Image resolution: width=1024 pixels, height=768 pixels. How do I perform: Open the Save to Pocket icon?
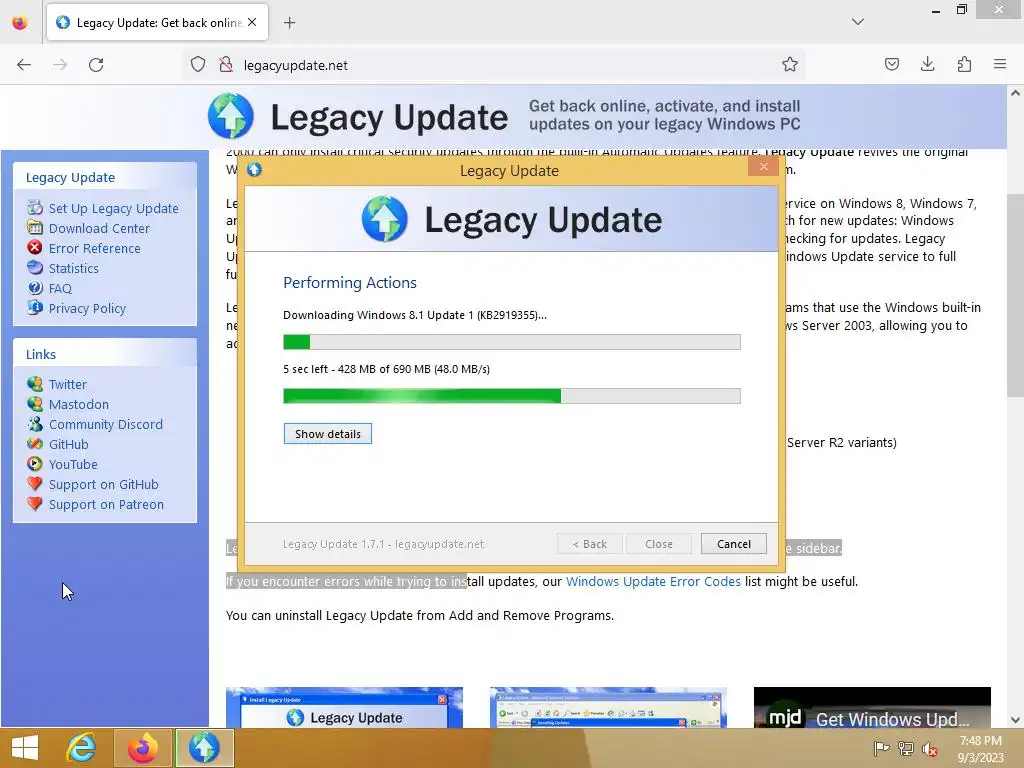891,64
